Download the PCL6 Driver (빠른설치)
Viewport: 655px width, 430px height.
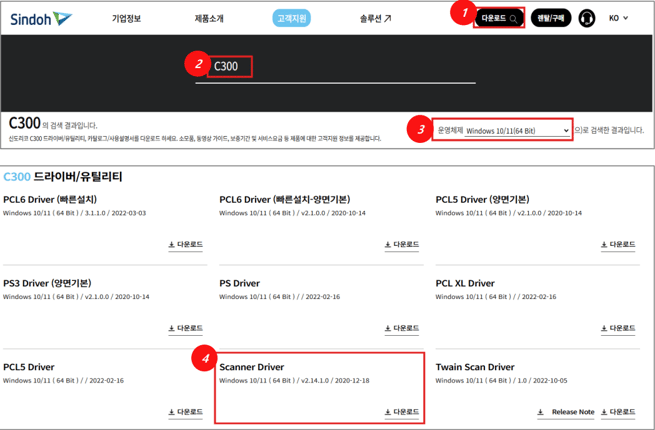pyautogui.click(x=185, y=244)
